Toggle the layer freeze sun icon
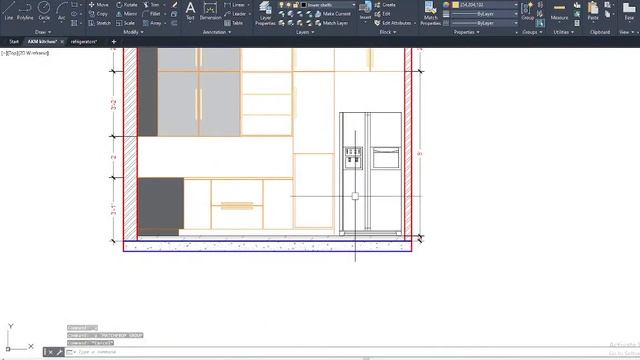The width and height of the screenshot is (640, 360). [289, 5]
